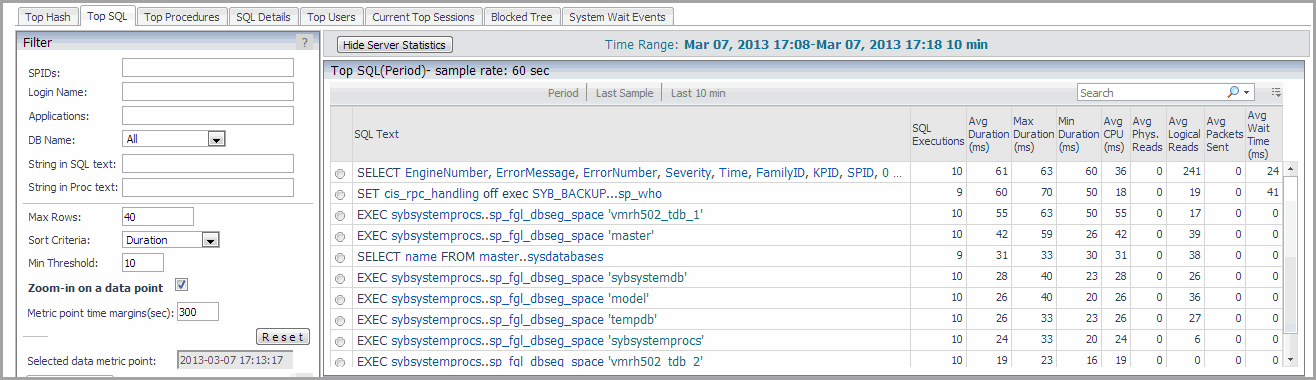Click the Login Name input field
This screenshot has width=1316, height=380.
click(x=208, y=91)
